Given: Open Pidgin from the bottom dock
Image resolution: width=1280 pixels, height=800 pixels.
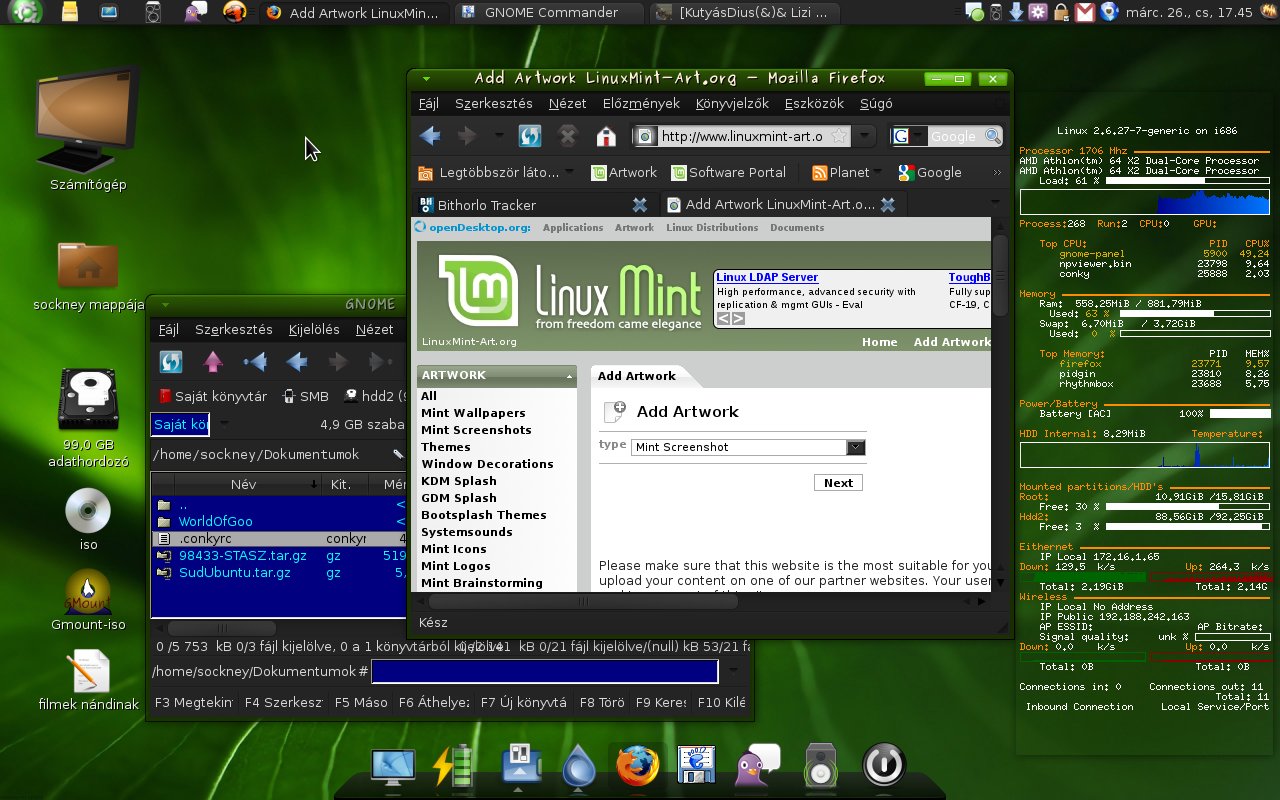Looking at the screenshot, I should click(x=758, y=766).
